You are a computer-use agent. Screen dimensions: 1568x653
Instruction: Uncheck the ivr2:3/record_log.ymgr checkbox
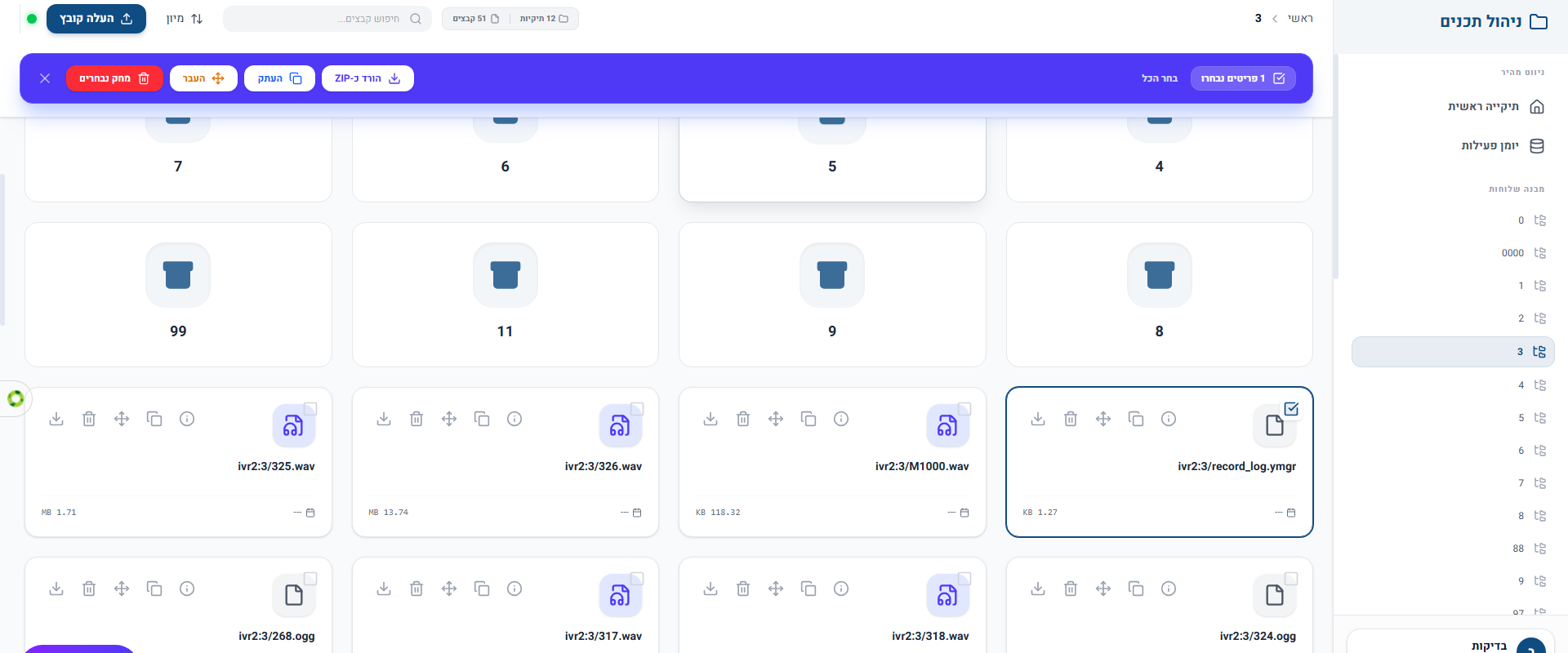coord(1291,409)
